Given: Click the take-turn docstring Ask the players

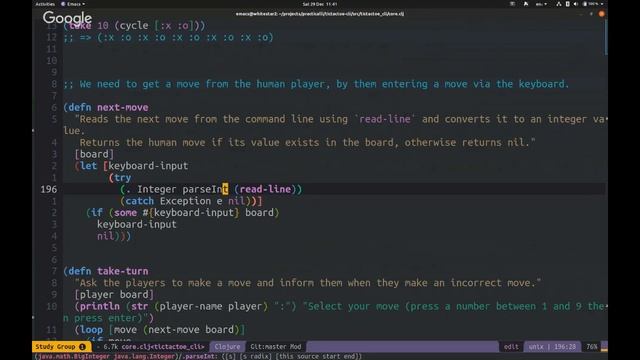Looking at the screenshot, I should 308,283.
